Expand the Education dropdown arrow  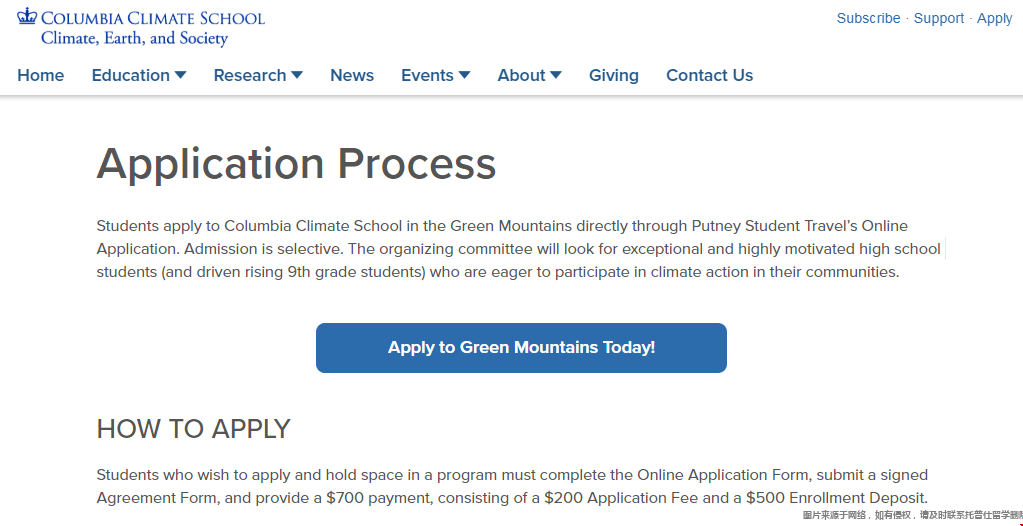click(x=181, y=75)
